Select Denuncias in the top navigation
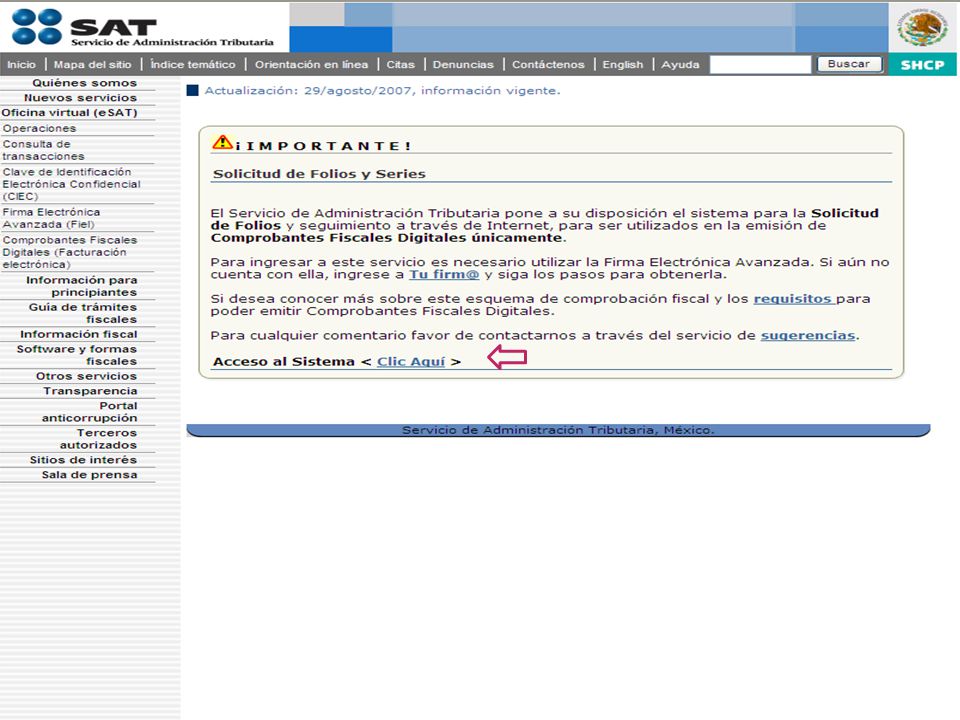Viewport: 960px width, 720px height. pos(463,64)
